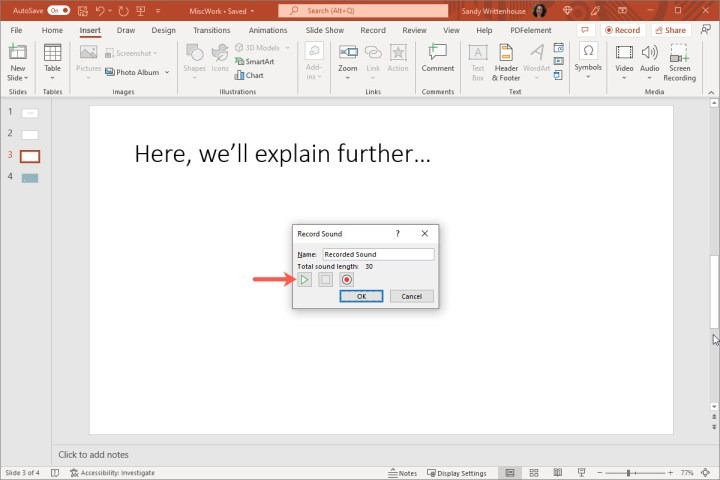Switch to the Draw tab
Viewport: 720px width, 480px height.
[125, 30]
